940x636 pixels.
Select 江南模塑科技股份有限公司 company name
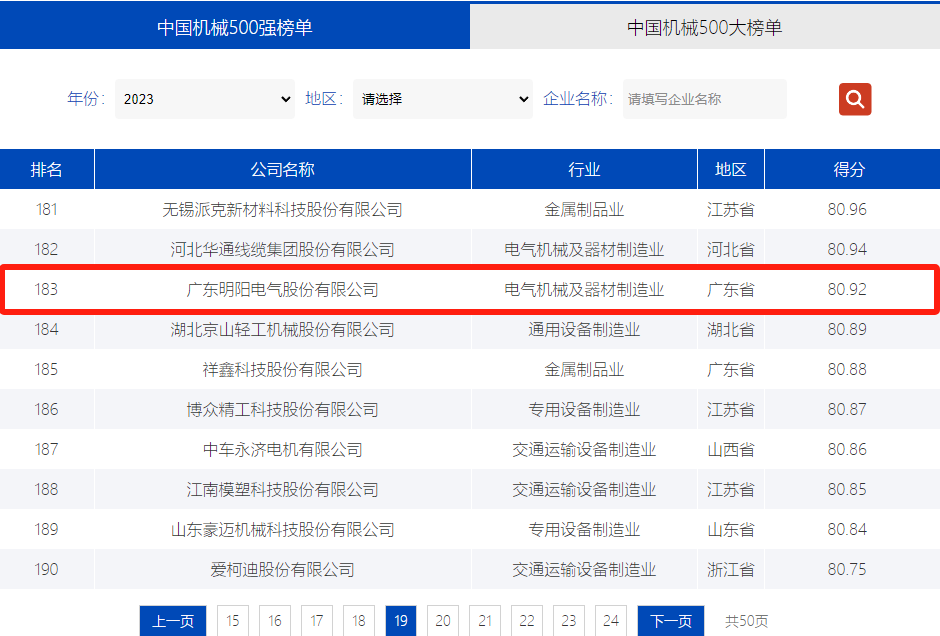coord(282,490)
